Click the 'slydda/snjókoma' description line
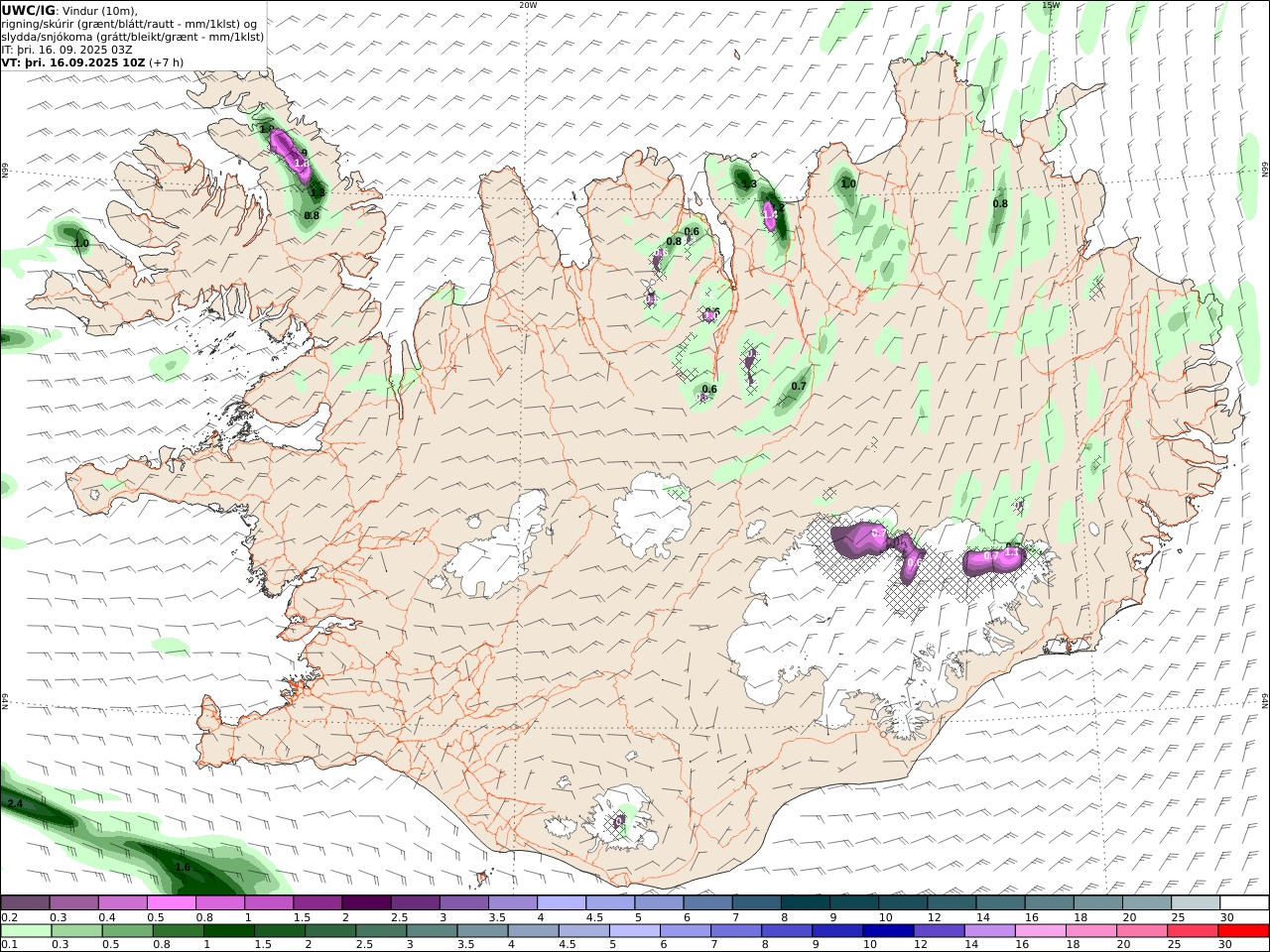The width and height of the screenshot is (1270, 952). click(x=133, y=37)
